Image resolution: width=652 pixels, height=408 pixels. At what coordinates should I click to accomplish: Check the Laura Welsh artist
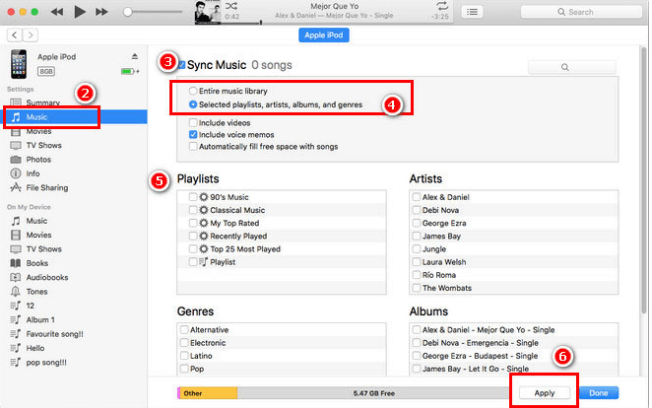(416, 262)
